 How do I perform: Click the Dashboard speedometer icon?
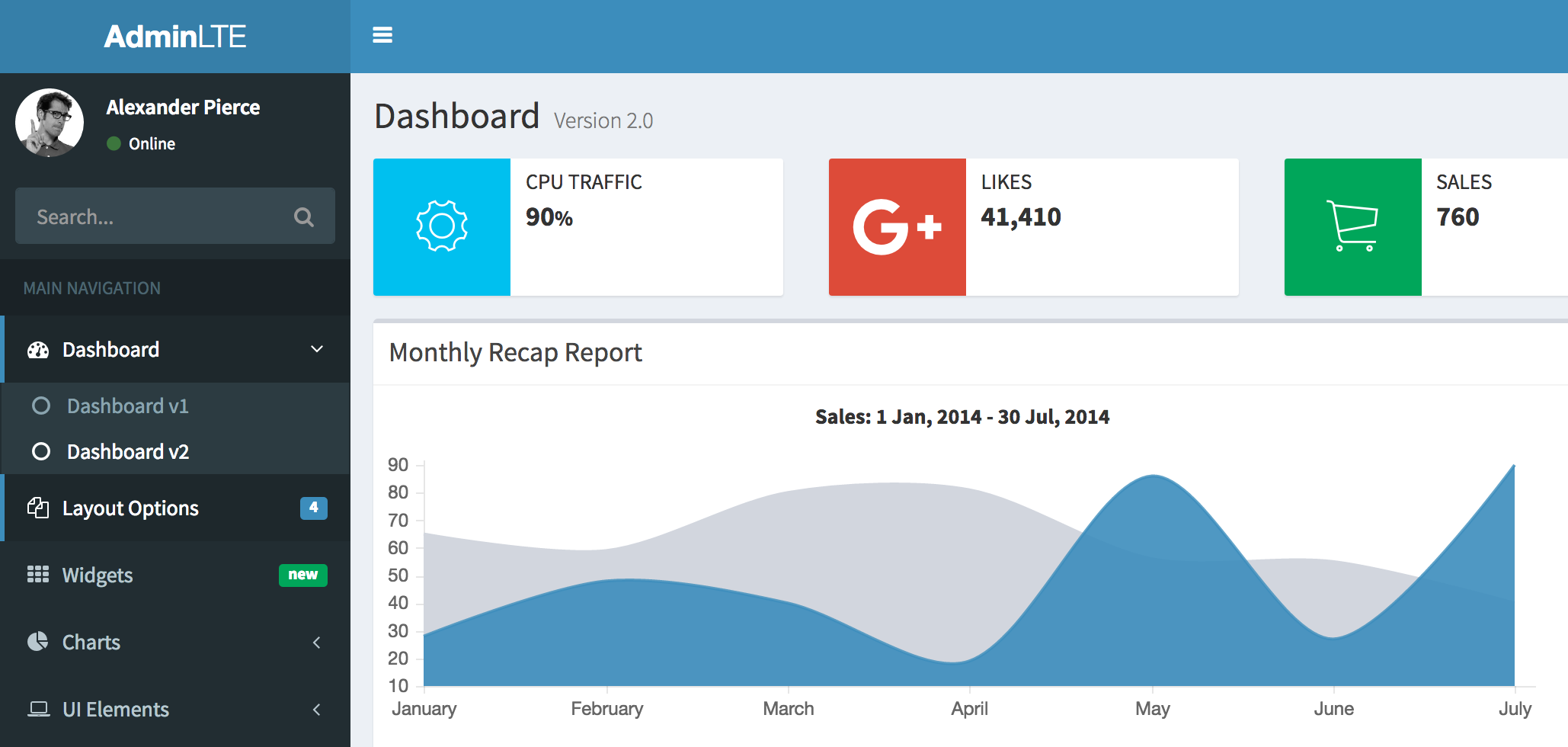38,350
